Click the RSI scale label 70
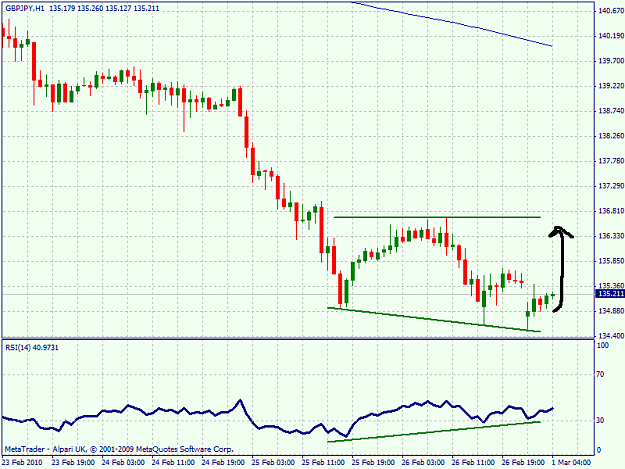Viewport: 625px width, 469px height. [x=600, y=374]
